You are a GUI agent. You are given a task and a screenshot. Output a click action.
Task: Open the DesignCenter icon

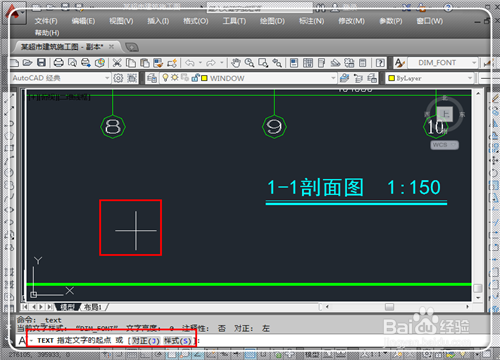pos(308,63)
